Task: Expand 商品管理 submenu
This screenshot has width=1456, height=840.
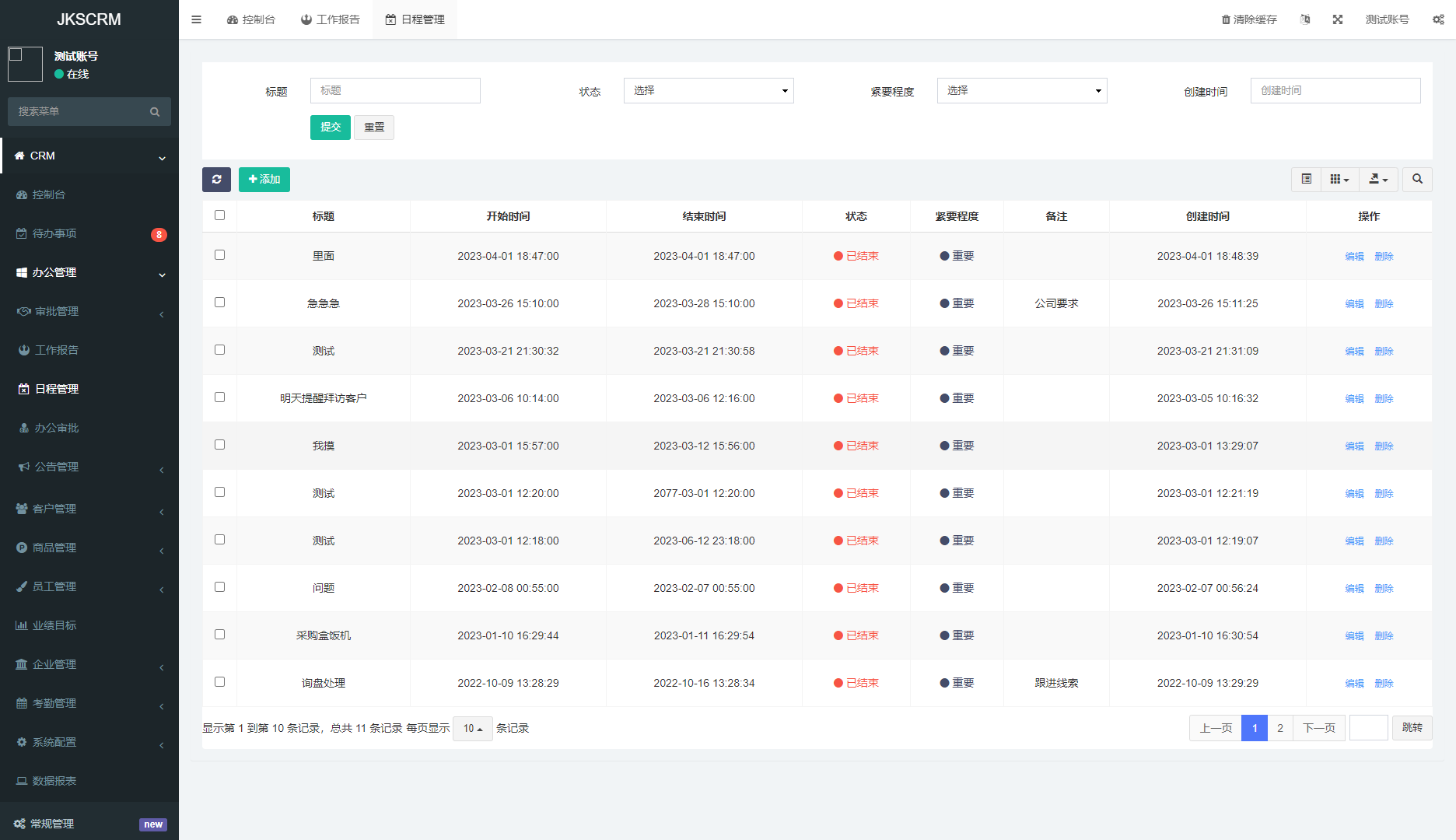Action: [89, 548]
